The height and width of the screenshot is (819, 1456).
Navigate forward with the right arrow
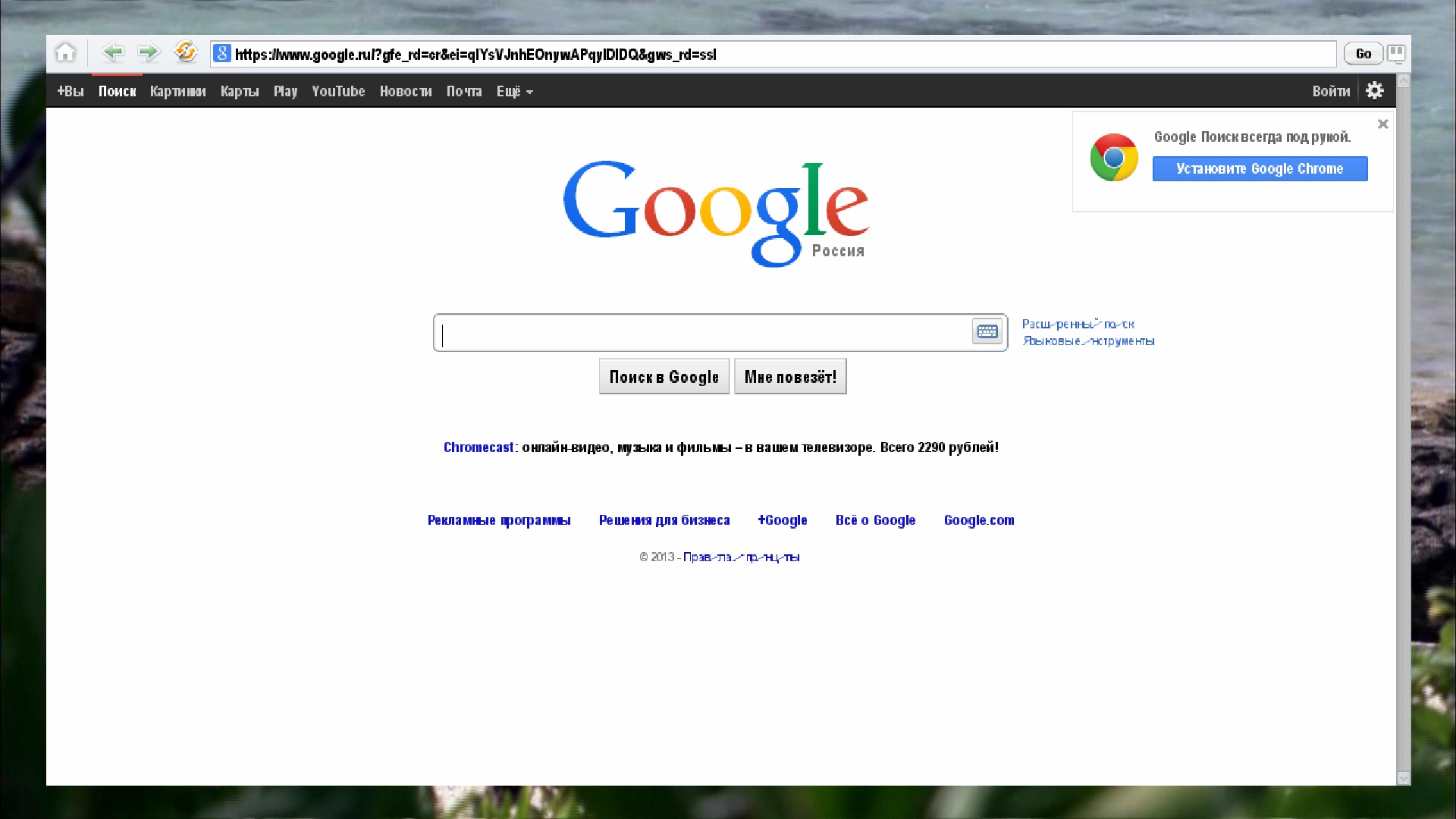(149, 52)
